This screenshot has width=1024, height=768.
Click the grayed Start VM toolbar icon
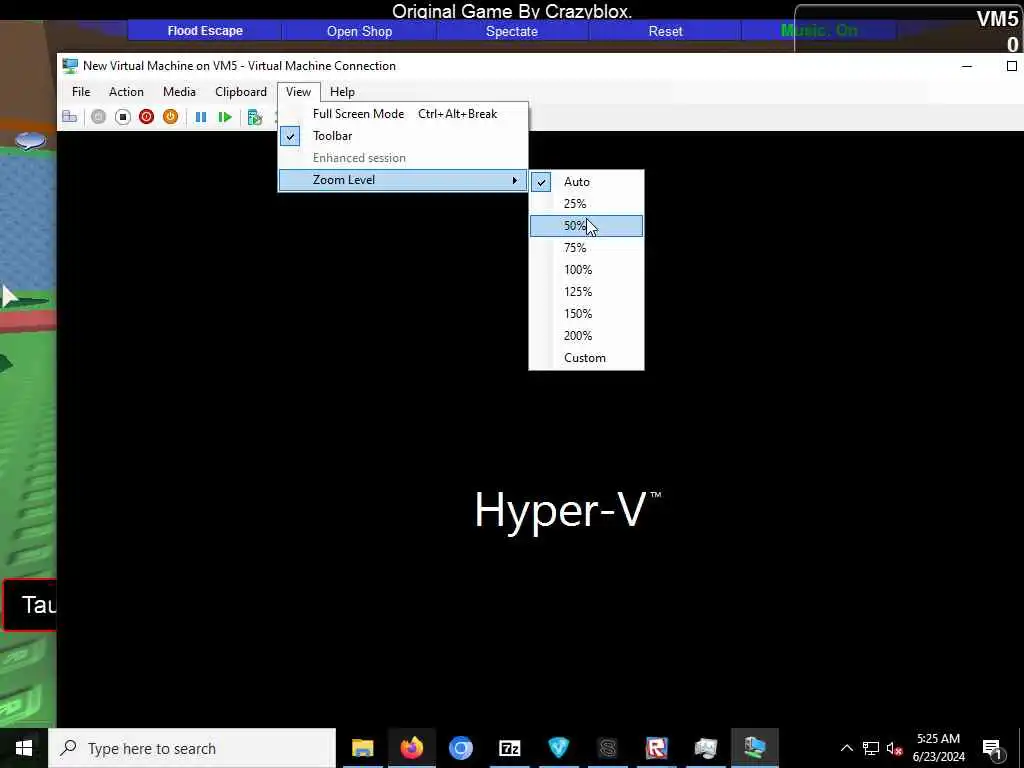click(x=99, y=117)
